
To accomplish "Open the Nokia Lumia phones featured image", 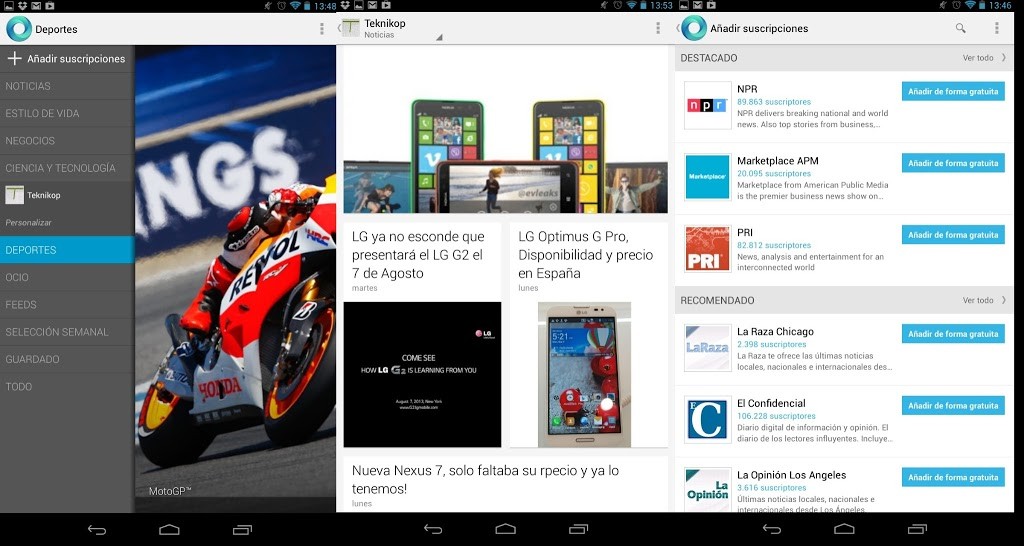I will [505, 129].
